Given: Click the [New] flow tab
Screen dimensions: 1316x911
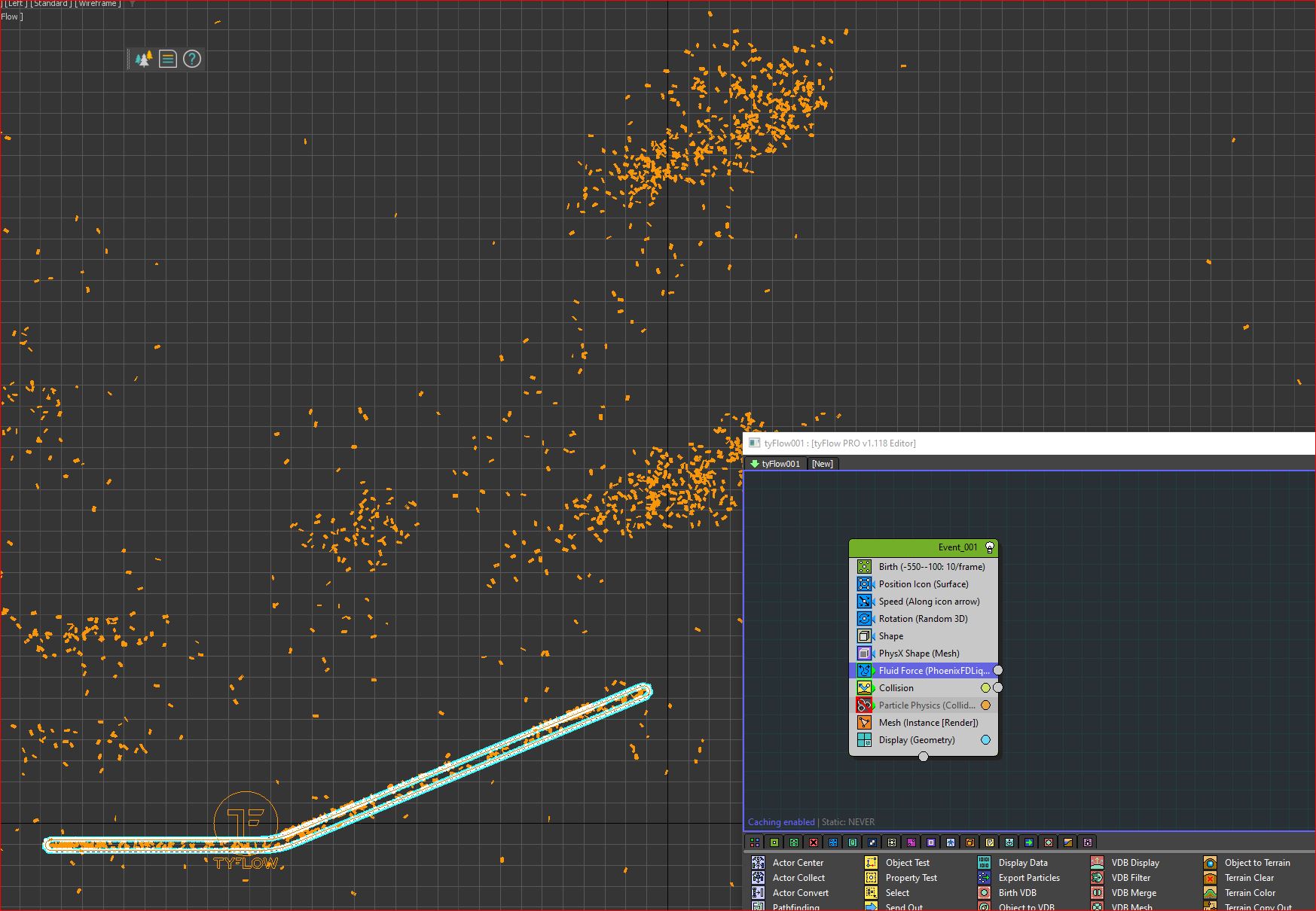Looking at the screenshot, I should [823, 464].
